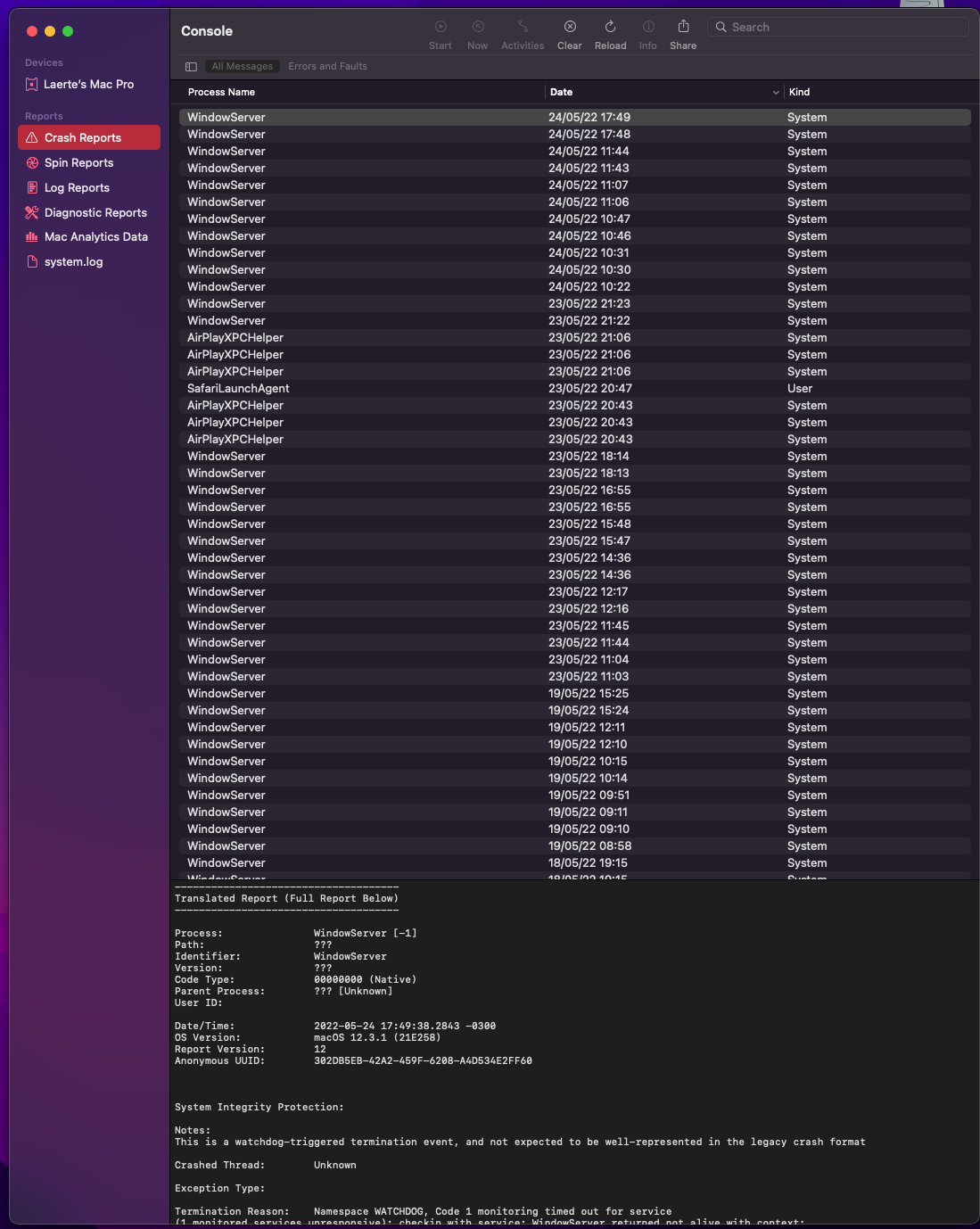Click the macOS 12.3.1 (21E258) version text
The width and height of the screenshot is (980, 1229).
tap(377, 1037)
